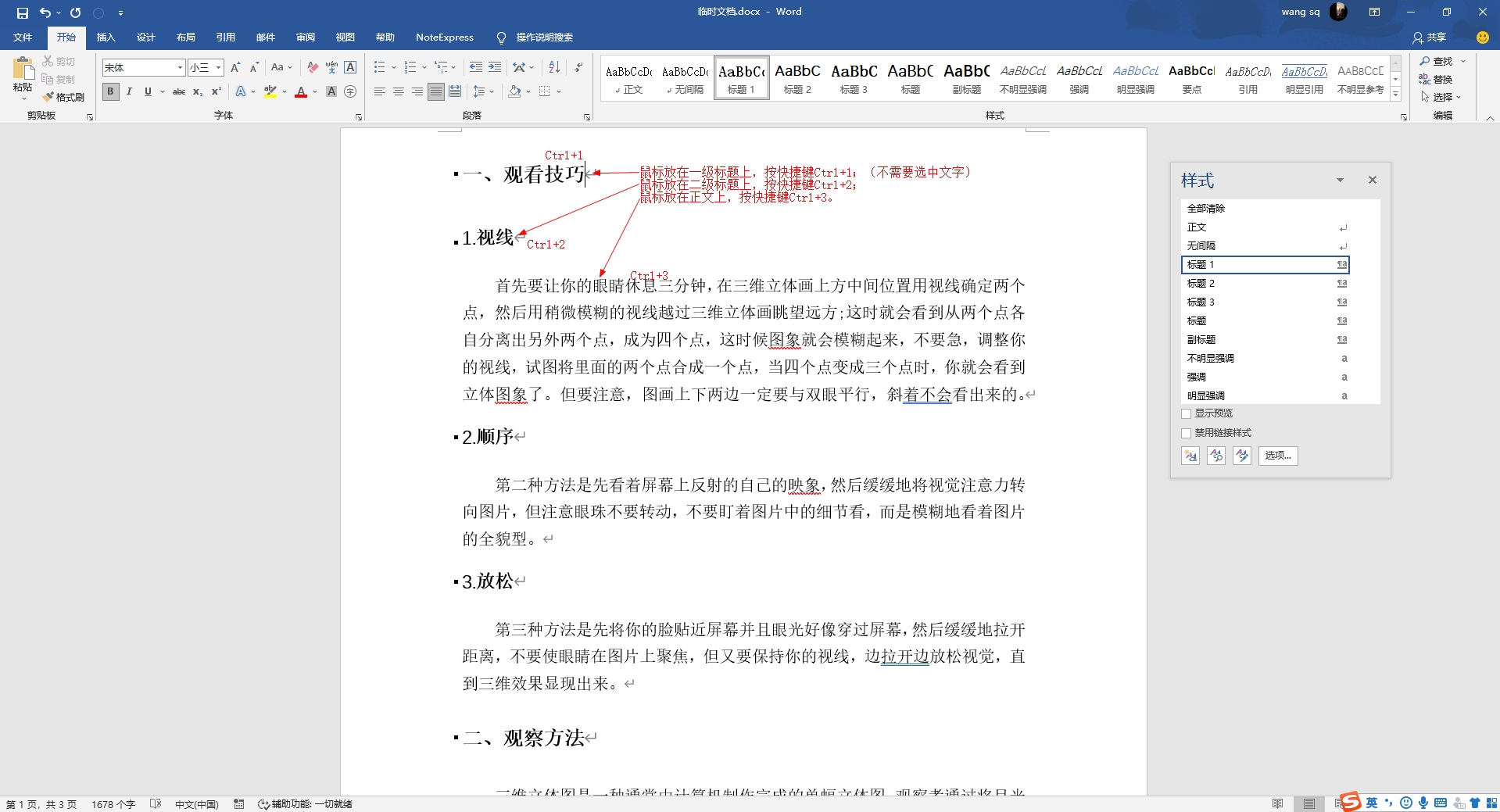Open Manage Styles in the Styles pane
Image resolution: width=1500 pixels, height=812 pixels.
[x=1242, y=456]
